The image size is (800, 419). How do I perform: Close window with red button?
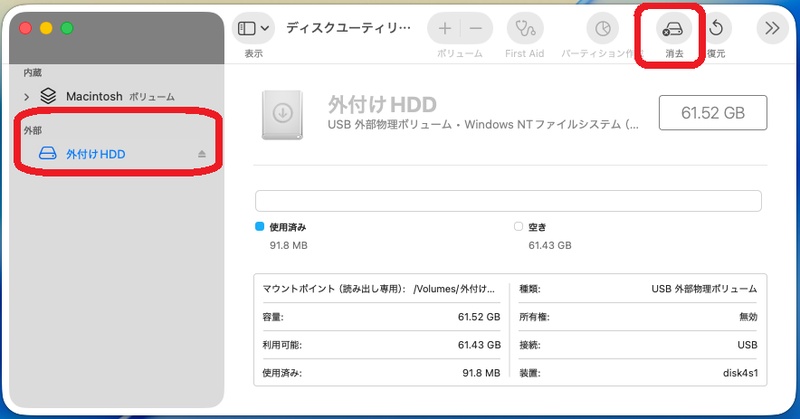26,28
